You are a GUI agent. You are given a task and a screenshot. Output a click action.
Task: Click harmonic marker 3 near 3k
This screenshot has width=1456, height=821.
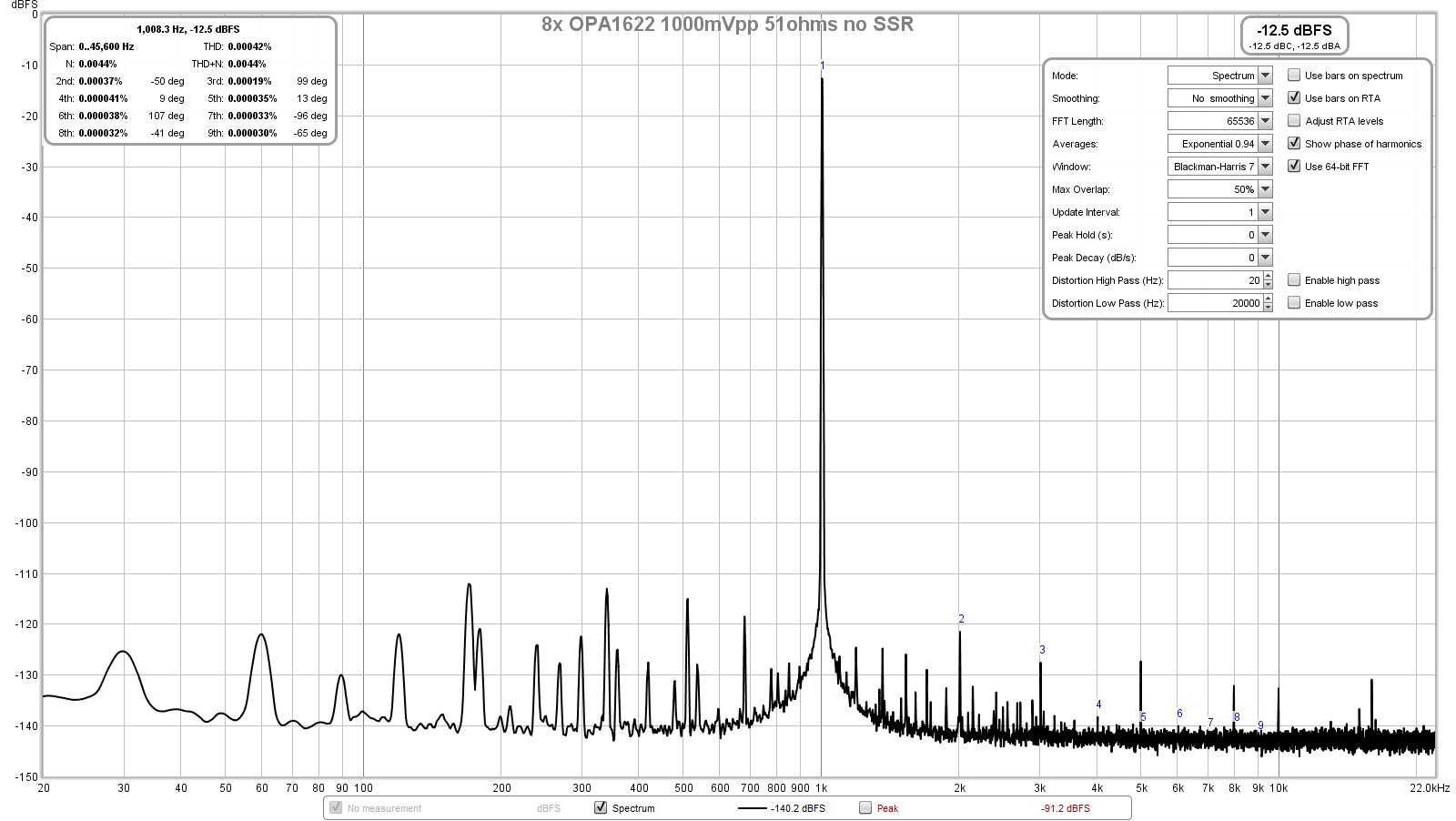(1042, 650)
